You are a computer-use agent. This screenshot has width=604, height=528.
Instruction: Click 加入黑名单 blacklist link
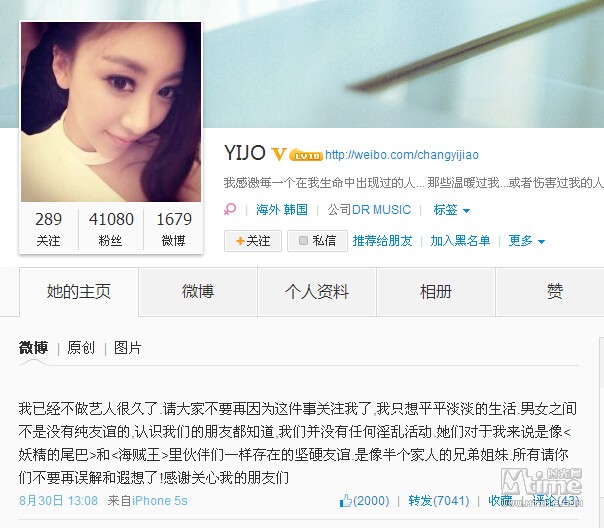pyautogui.click(x=460, y=241)
